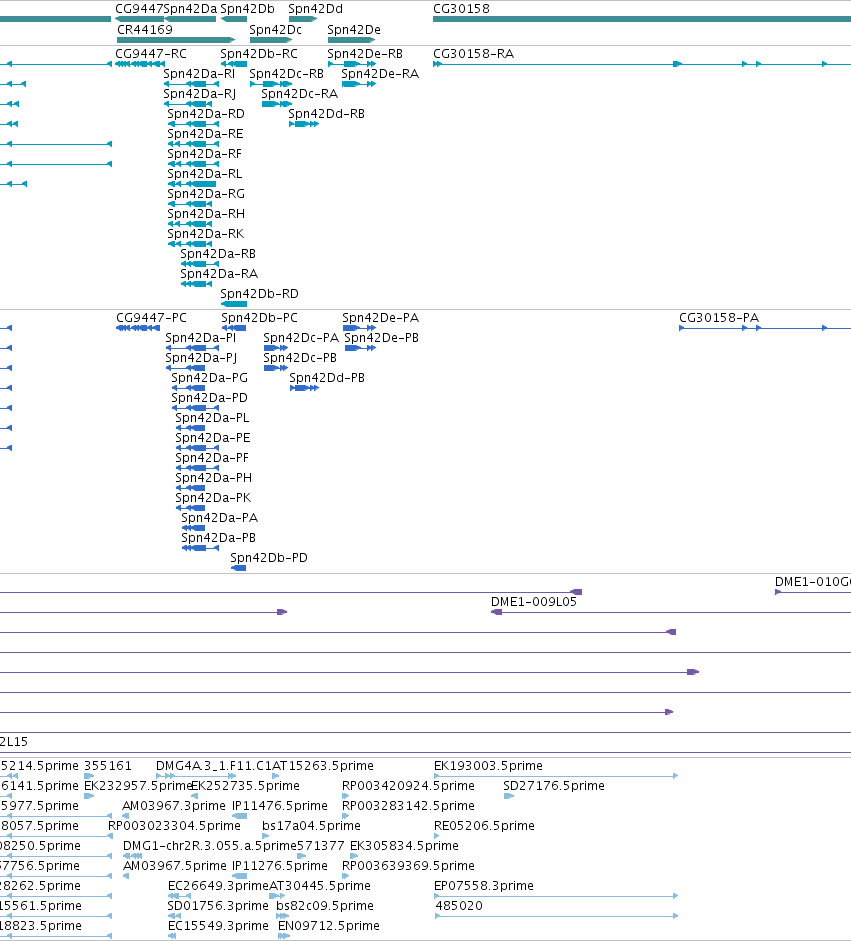Select the AM03967.3prime EST label
The width and height of the screenshot is (851, 941).
[173, 805]
